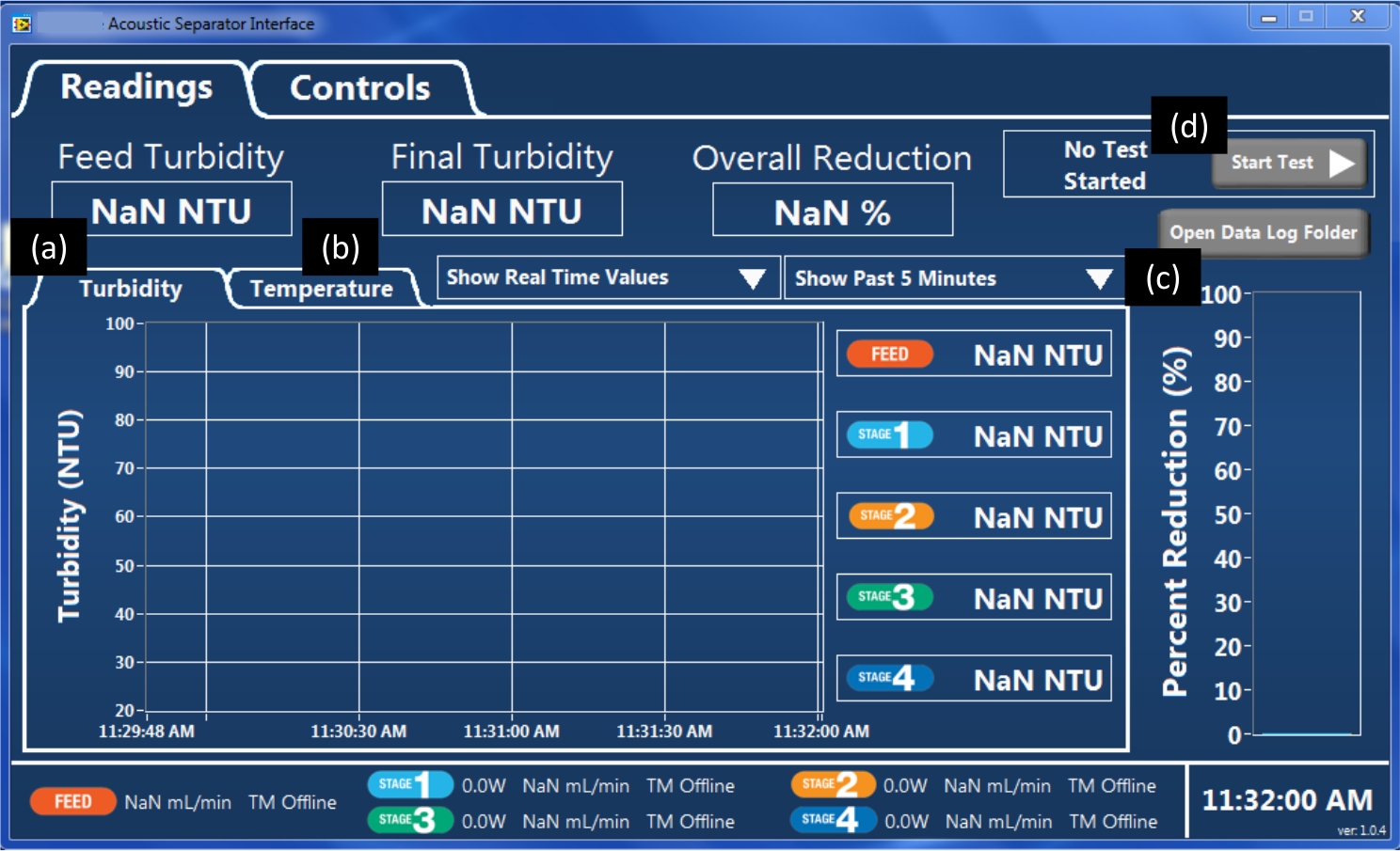The height and width of the screenshot is (851, 1400).
Task: Click the Stage 3 legend NaN NTU value
Action: tap(1038, 598)
